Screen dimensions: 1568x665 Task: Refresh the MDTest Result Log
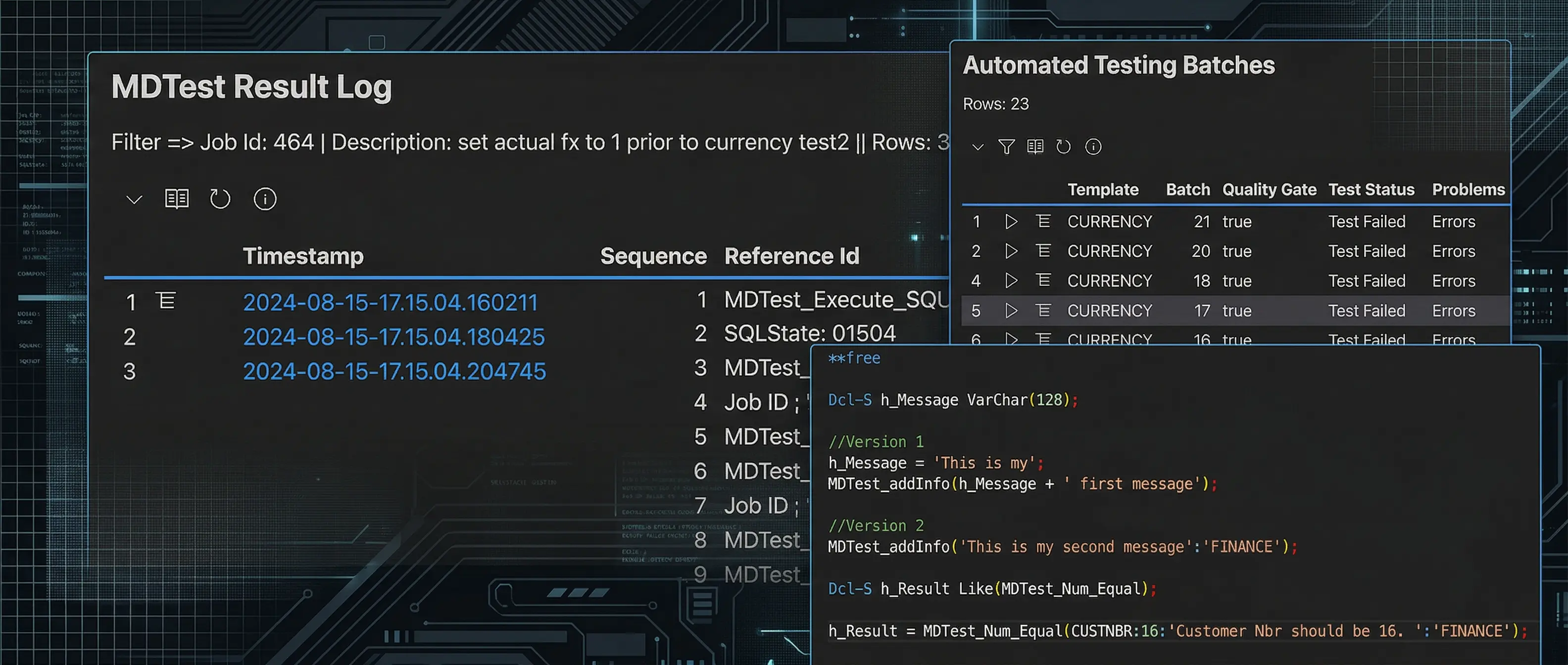[220, 199]
